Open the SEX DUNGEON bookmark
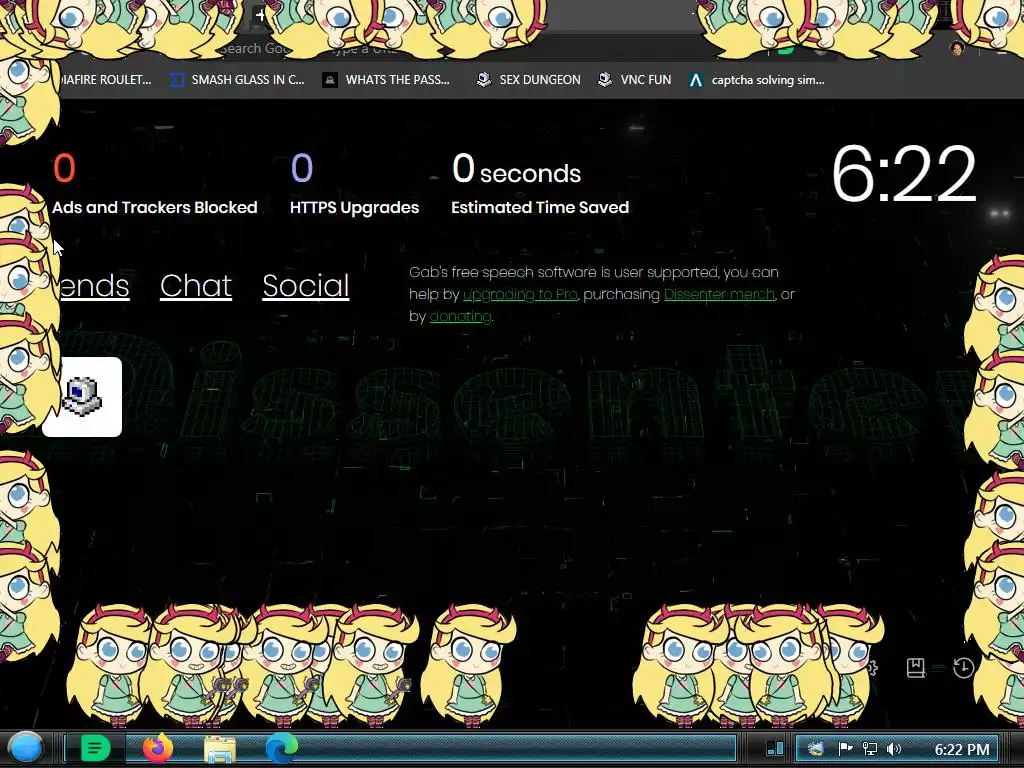Screen dimensions: 1024x768 pos(528,80)
